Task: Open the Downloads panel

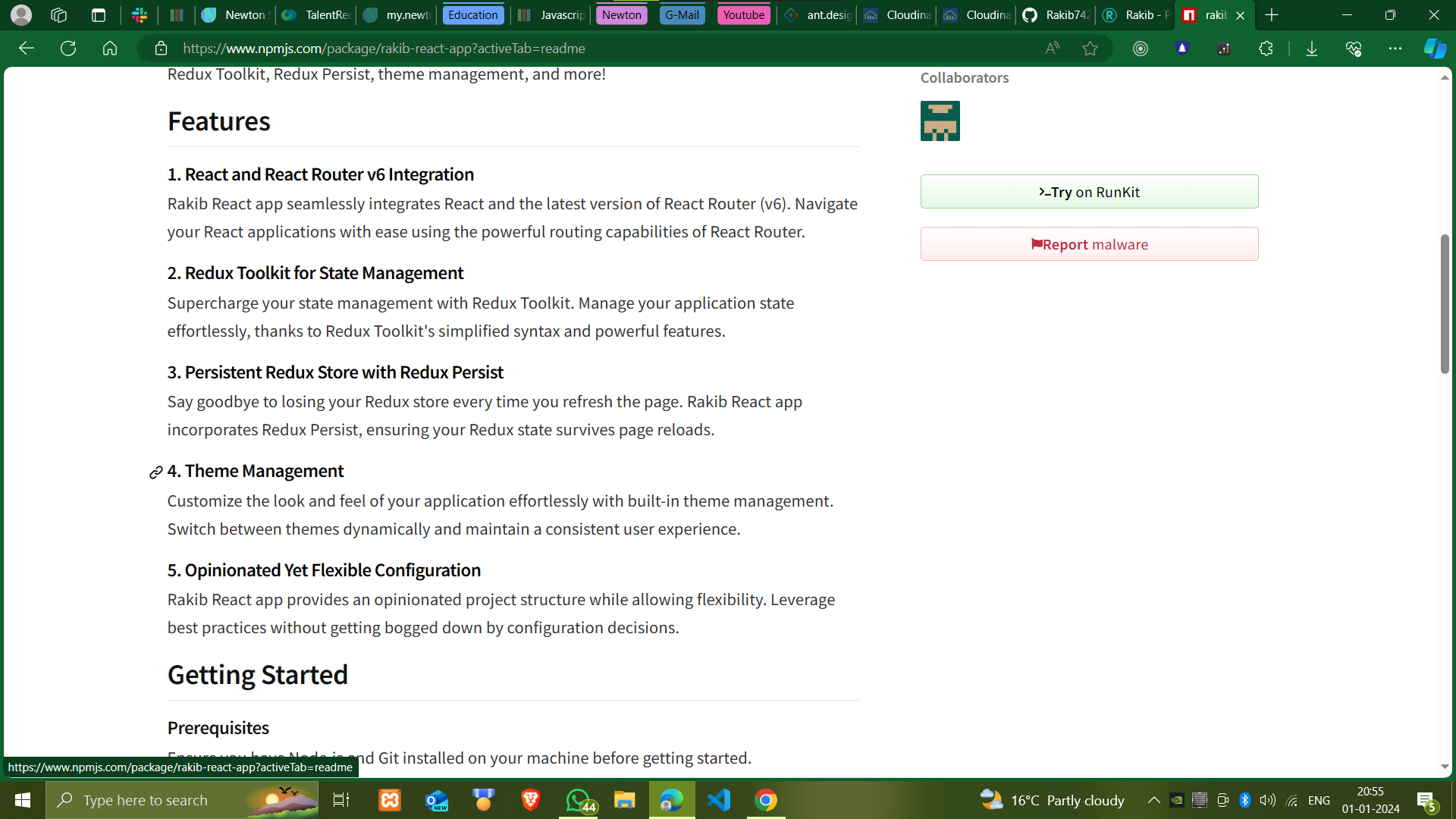Action: click(x=1312, y=49)
